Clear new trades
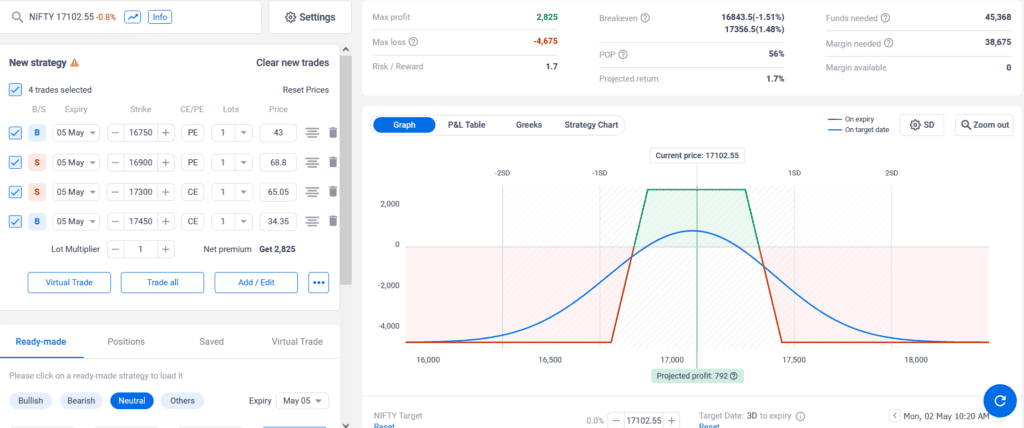Screen dimensions: 1024x428 293,63
